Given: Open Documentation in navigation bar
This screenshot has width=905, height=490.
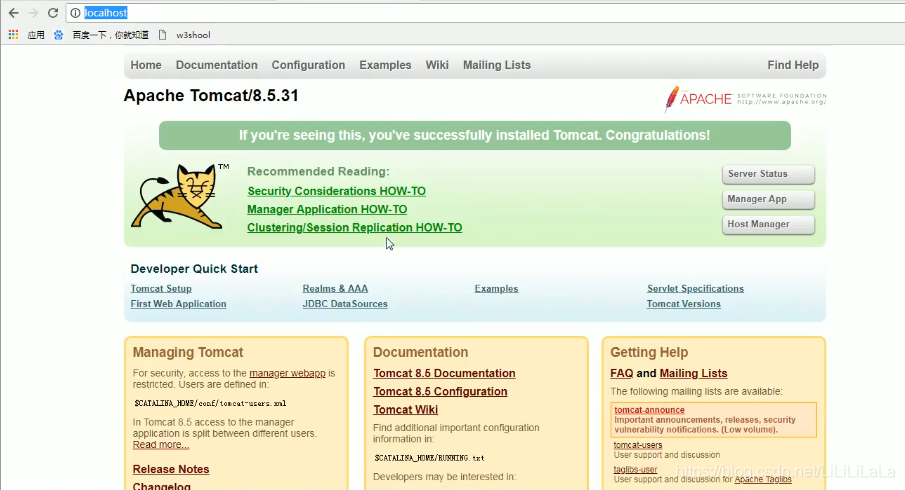Looking at the screenshot, I should click(x=216, y=65).
